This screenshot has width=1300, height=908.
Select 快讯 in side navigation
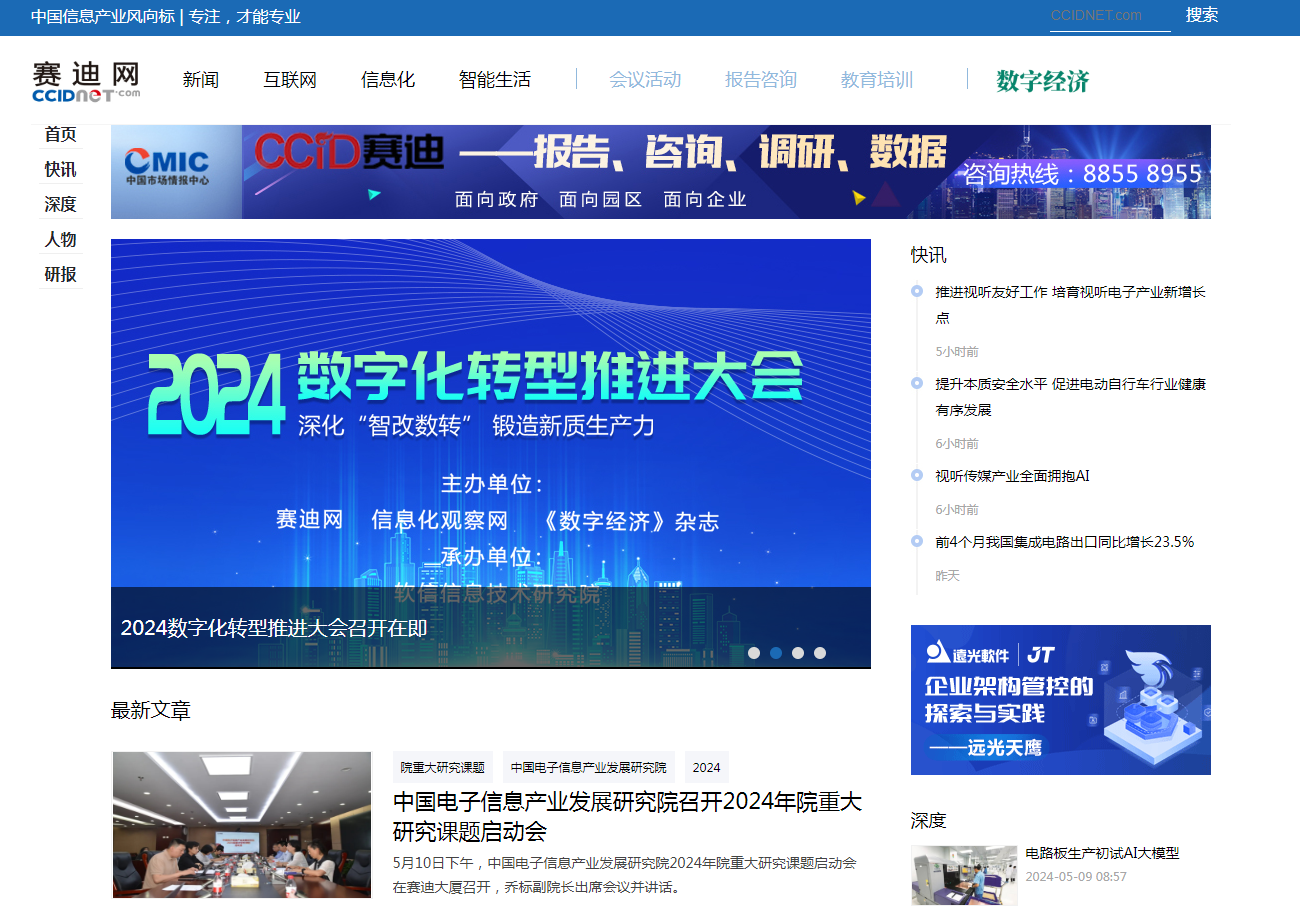coord(60,169)
